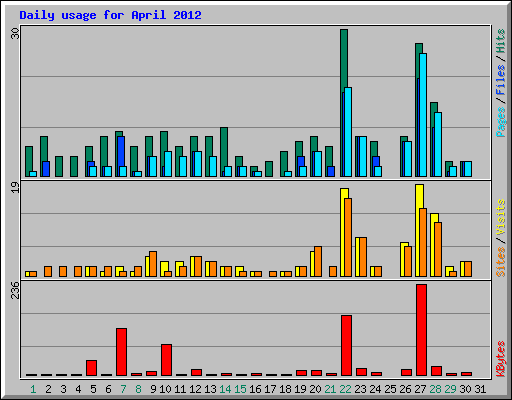This screenshot has width=512, height=400.
Task: Click the 'KBytes' legend label
Action: (x=501, y=359)
